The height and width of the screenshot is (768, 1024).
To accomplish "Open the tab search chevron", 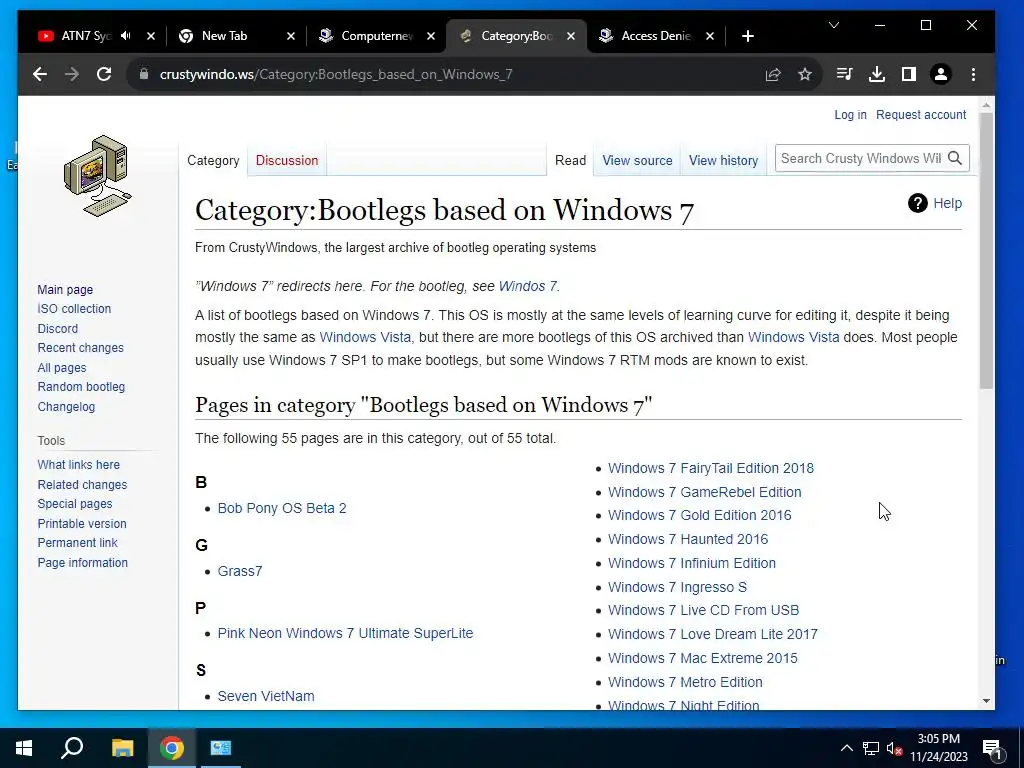I will coord(834,25).
